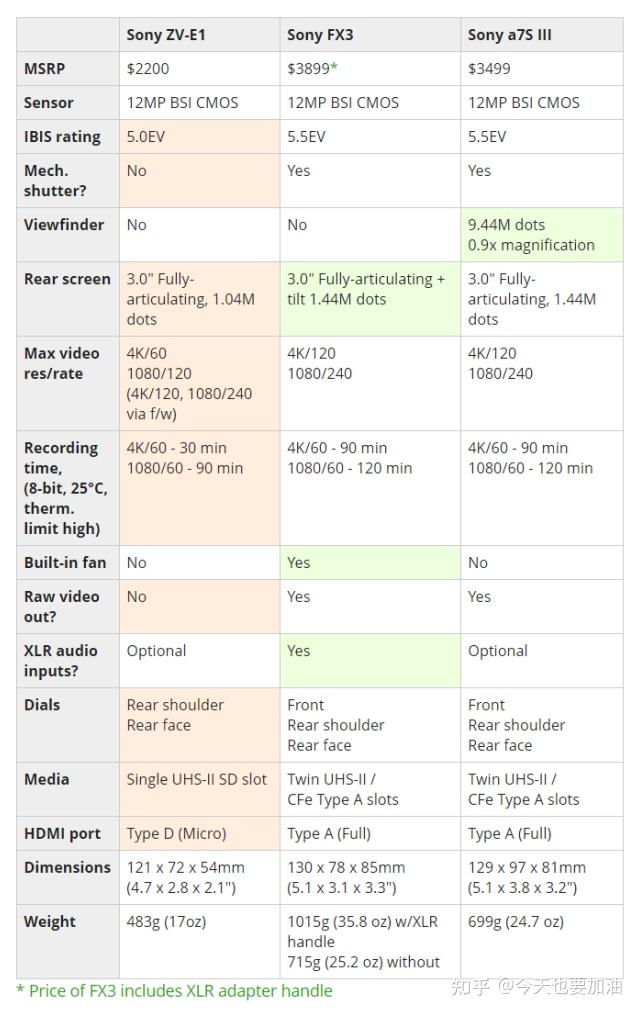Click the Type D (Micro) HDMI cell
Image resolution: width=639 pixels, height=1013 pixels.
click(177, 833)
